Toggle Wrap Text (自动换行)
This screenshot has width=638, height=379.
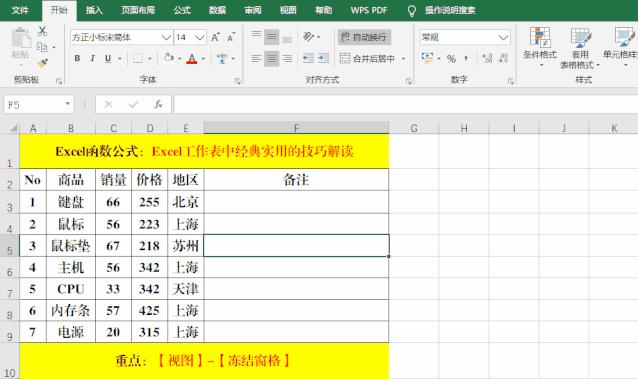[x=364, y=37]
